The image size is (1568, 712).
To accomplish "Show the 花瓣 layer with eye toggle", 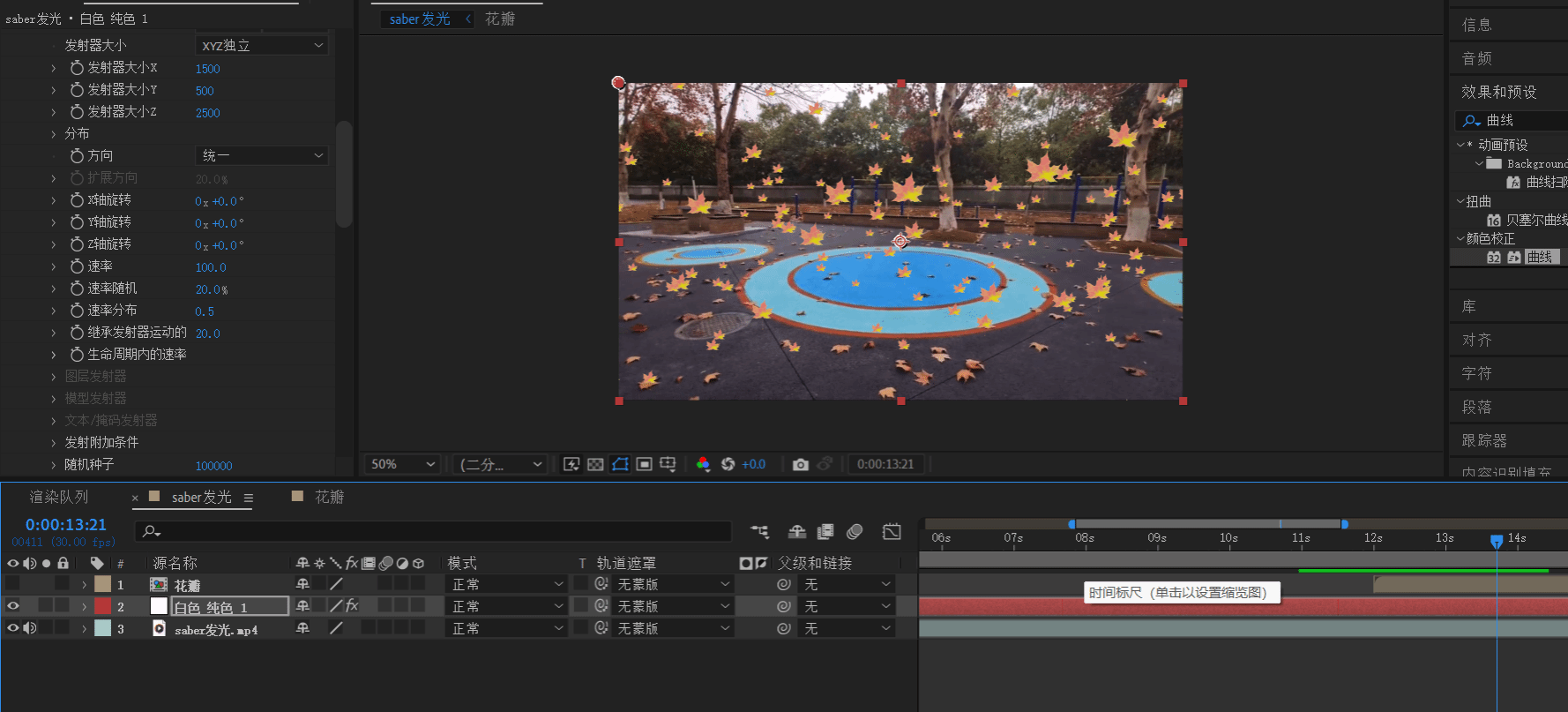I will 12,584.
